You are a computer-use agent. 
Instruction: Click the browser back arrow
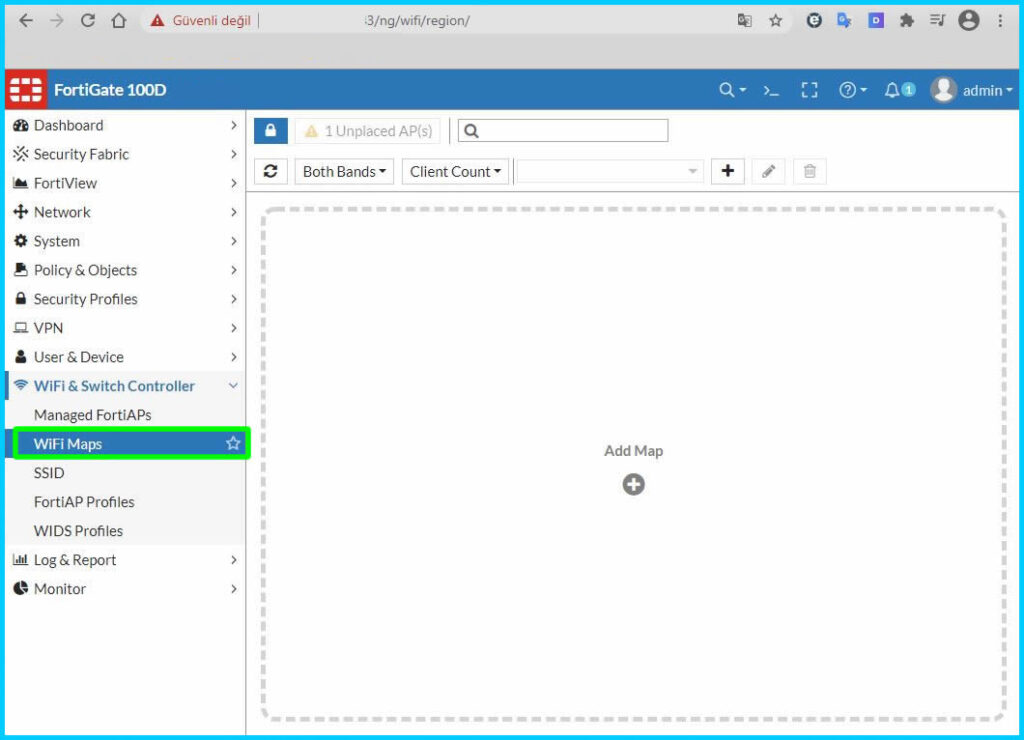tap(26, 20)
